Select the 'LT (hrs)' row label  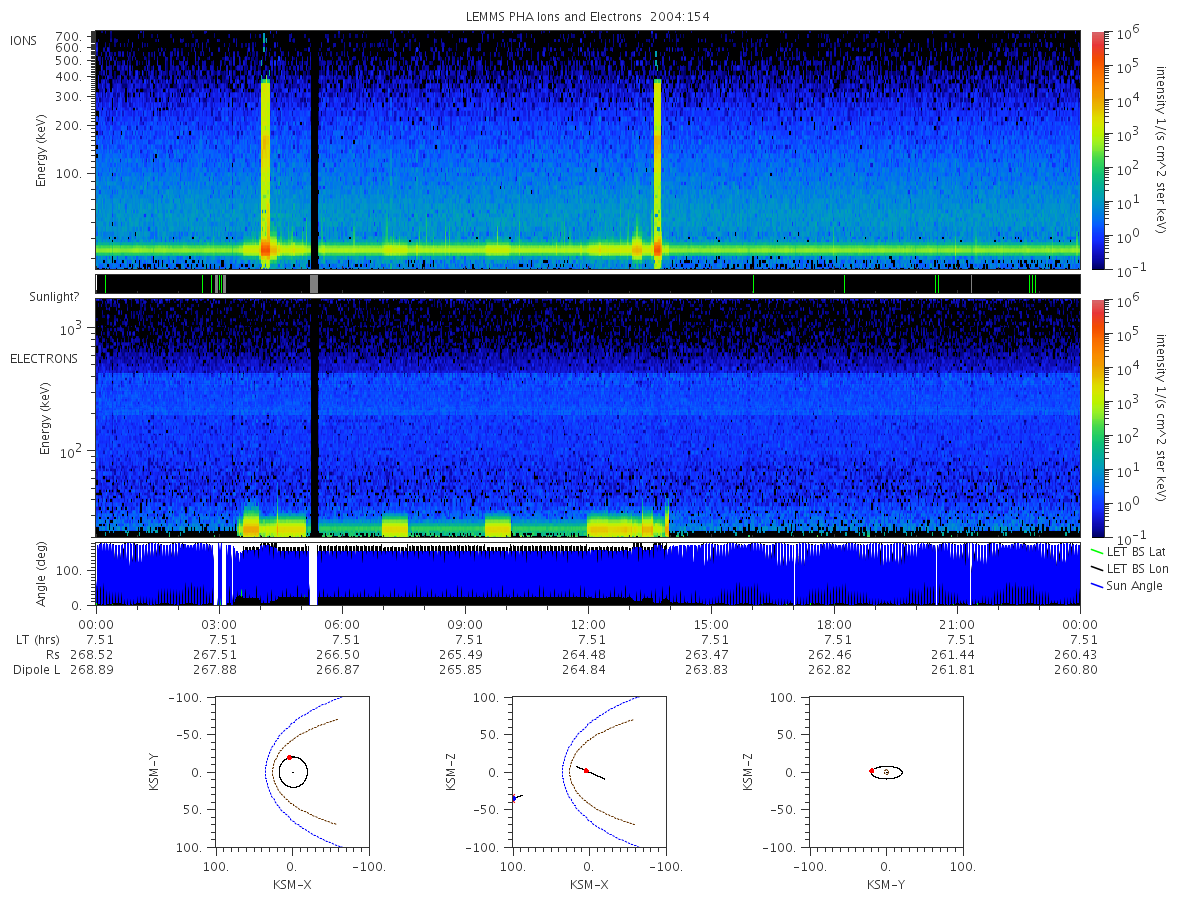(x=39, y=640)
